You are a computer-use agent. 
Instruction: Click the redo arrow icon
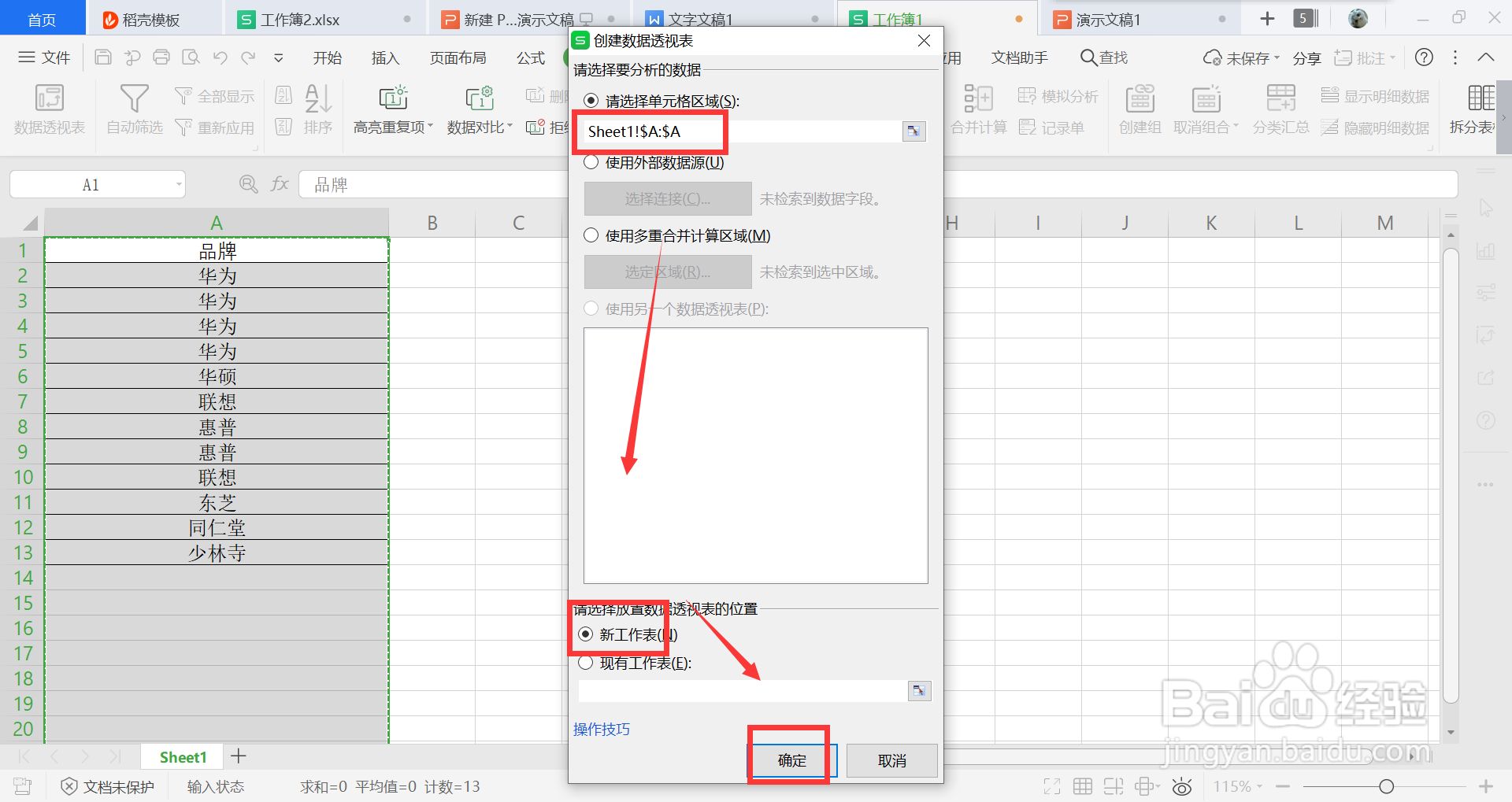[x=249, y=57]
